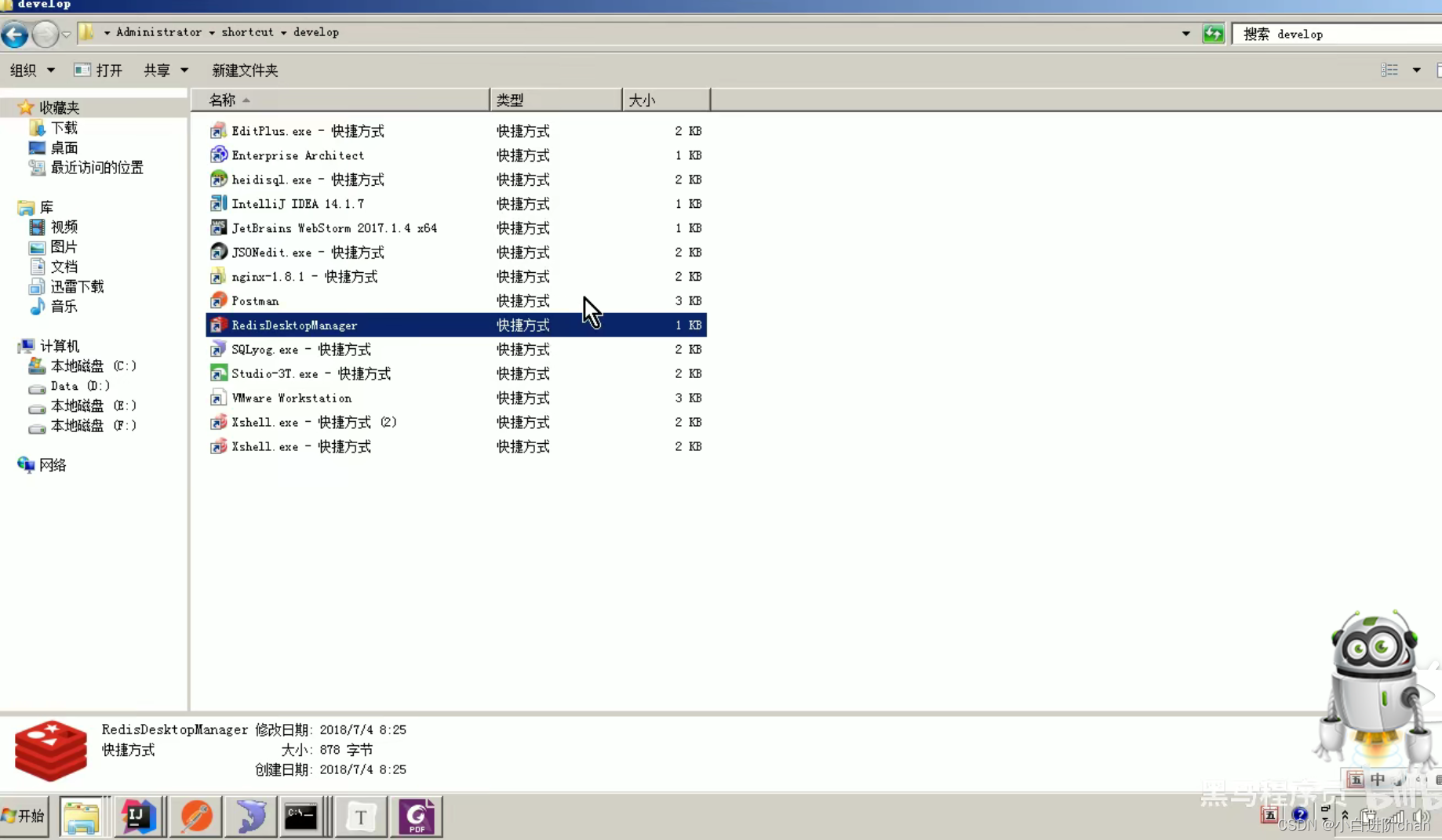Image resolution: width=1442 pixels, height=840 pixels.
Task: Select the EditPlus.exe shortcut icon
Action: [x=218, y=131]
